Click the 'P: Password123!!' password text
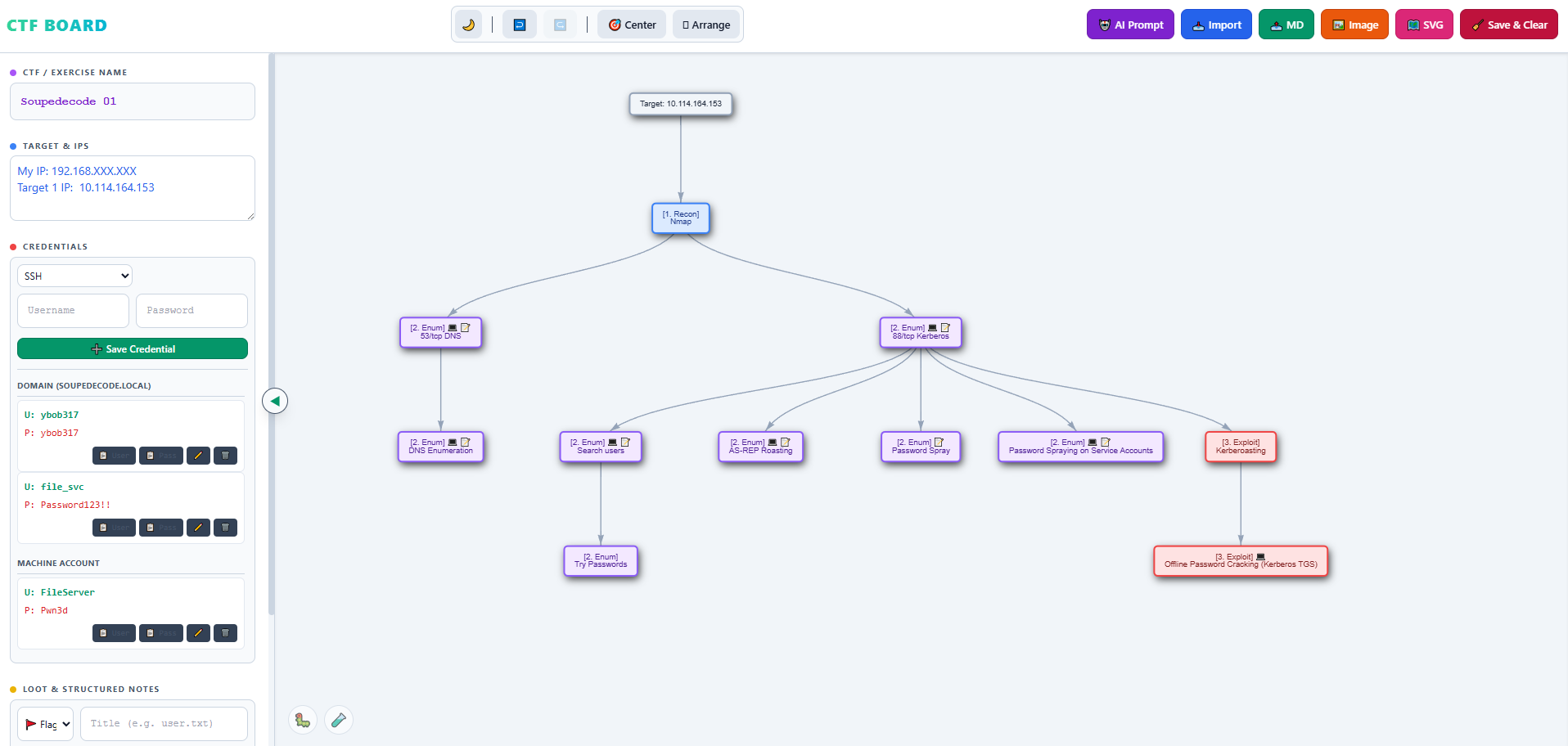This screenshot has height=746, width=1568. pos(67,505)
